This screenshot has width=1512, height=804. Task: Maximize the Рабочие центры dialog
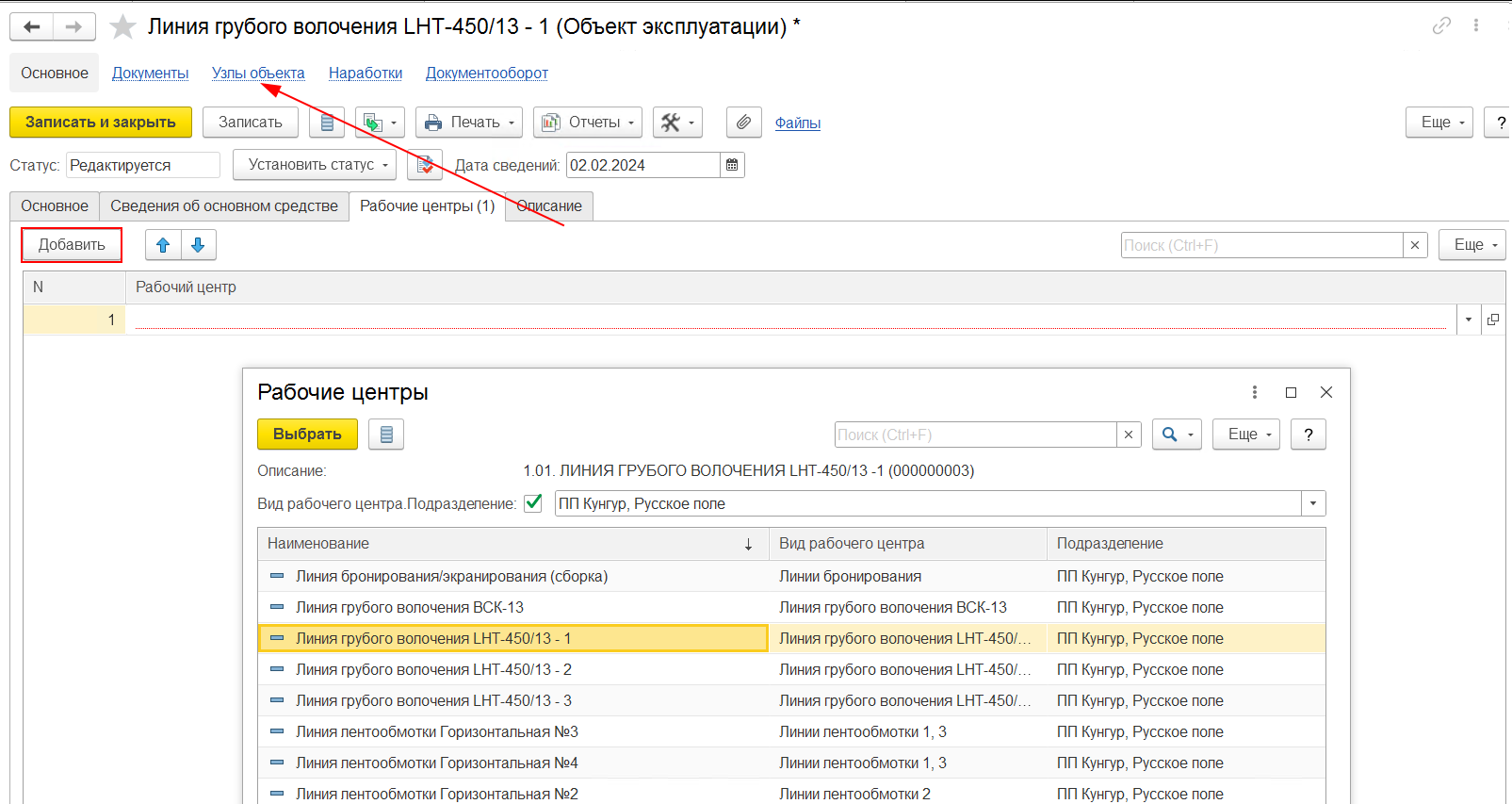(1291, 392)
